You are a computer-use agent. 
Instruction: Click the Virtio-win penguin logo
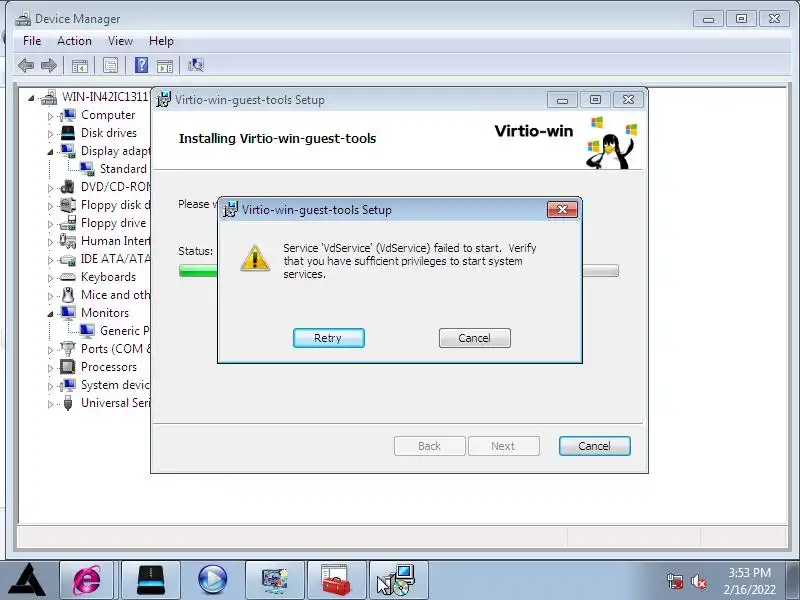coord(611,143)
